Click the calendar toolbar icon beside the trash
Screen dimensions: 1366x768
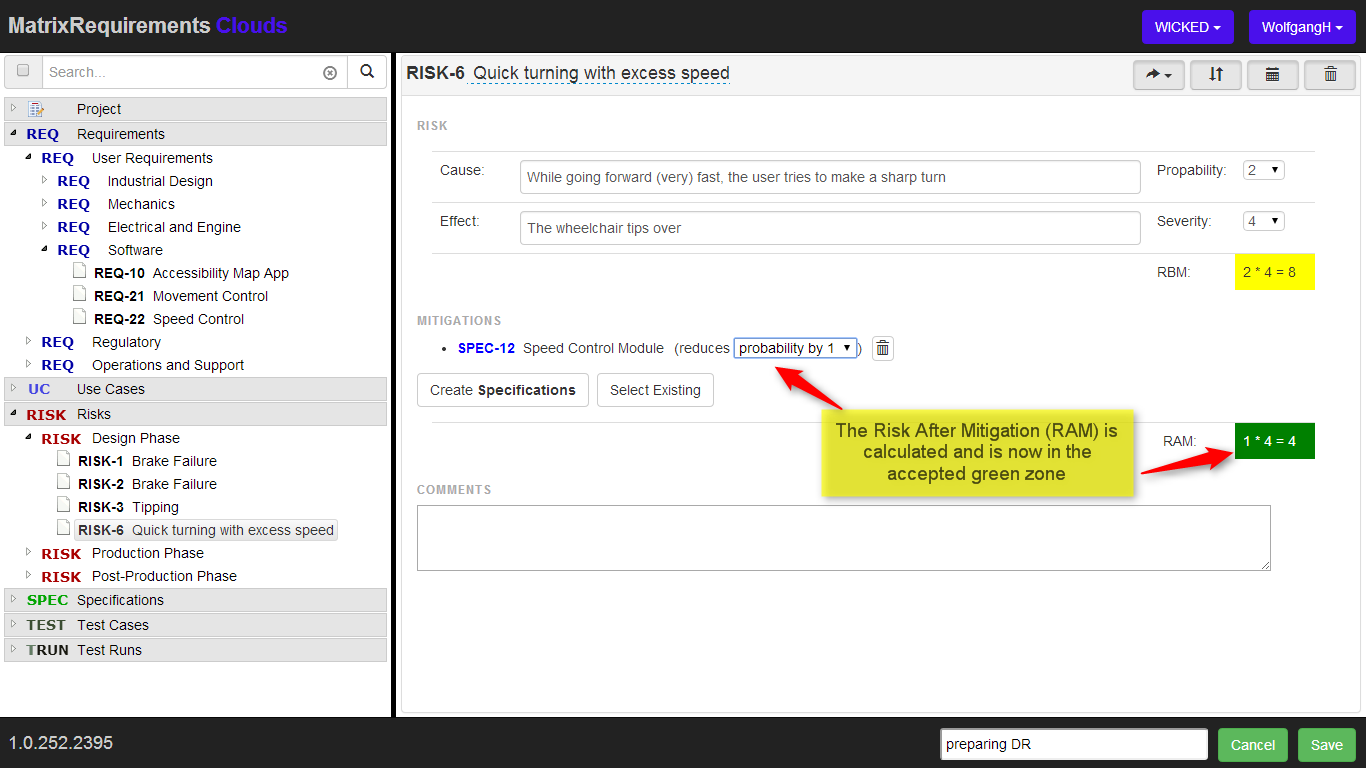pos(1273,75)
